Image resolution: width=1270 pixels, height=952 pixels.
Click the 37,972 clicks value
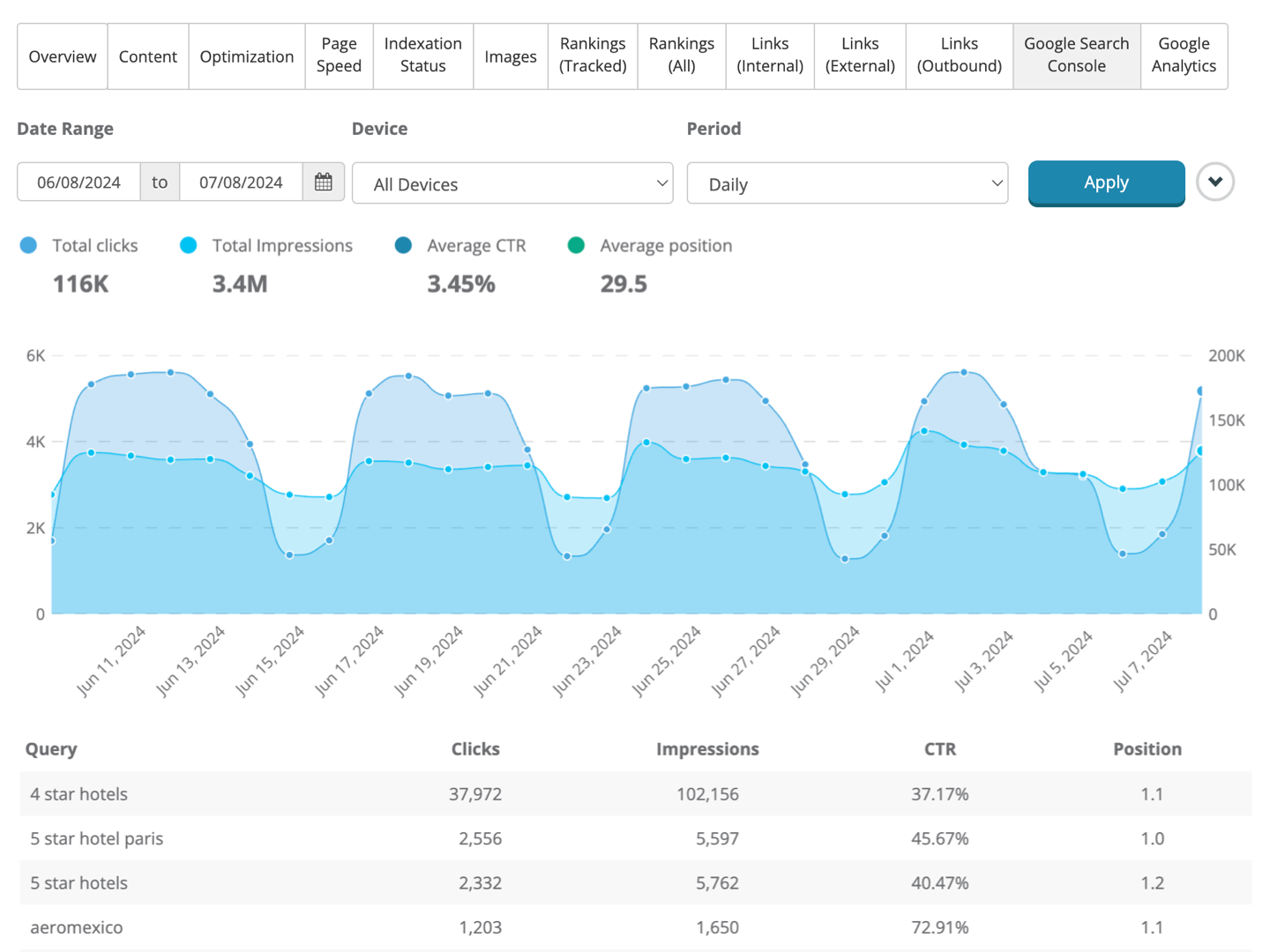475,794
